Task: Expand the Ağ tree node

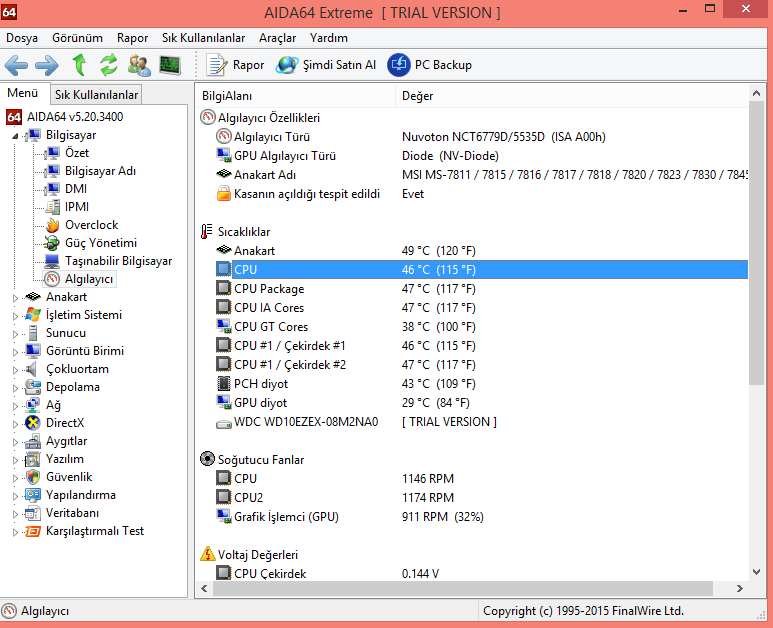Action: [15, 406]
